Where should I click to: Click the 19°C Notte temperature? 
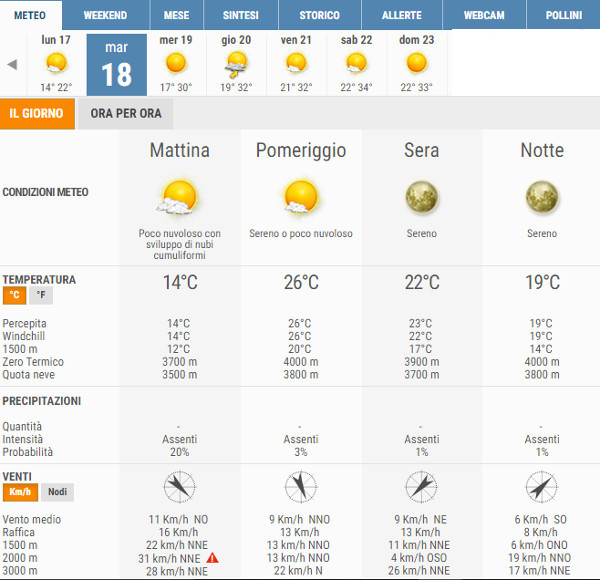coord(543,282)
